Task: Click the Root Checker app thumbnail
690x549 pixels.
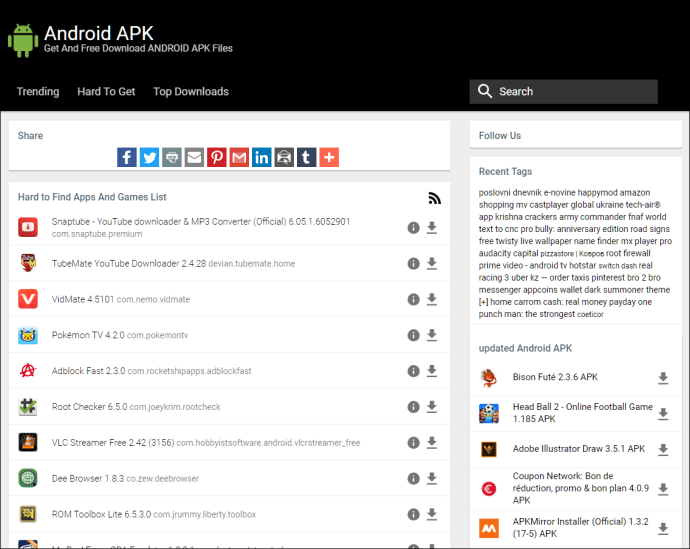Action: (28, 406)
